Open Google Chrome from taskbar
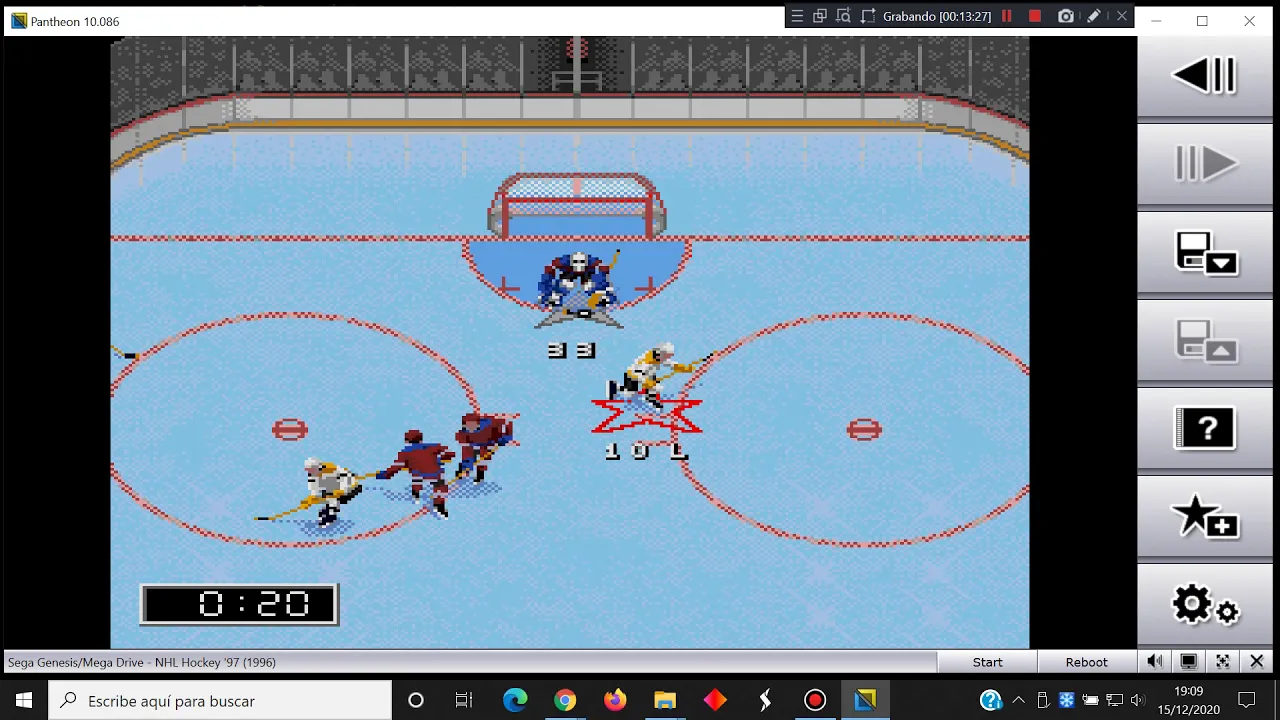The height and width of the screenshot is (720, 1280). click(565, 700)
